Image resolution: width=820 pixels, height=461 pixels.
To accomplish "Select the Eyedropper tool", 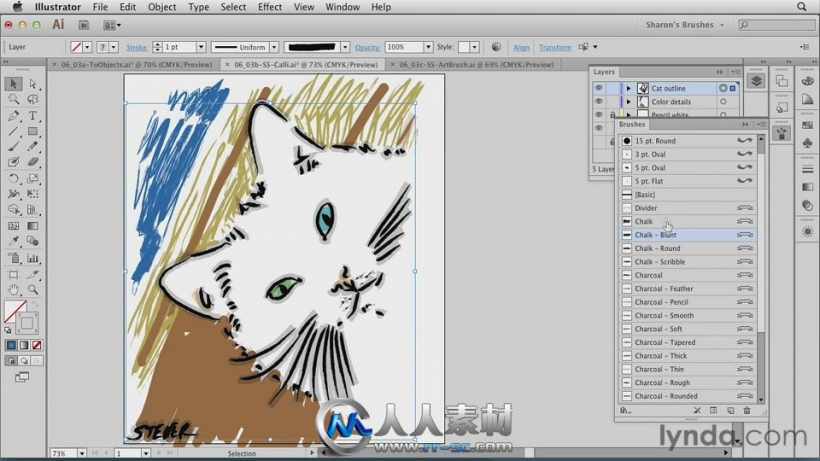I will pyautogui.click(x=14, y=241).
